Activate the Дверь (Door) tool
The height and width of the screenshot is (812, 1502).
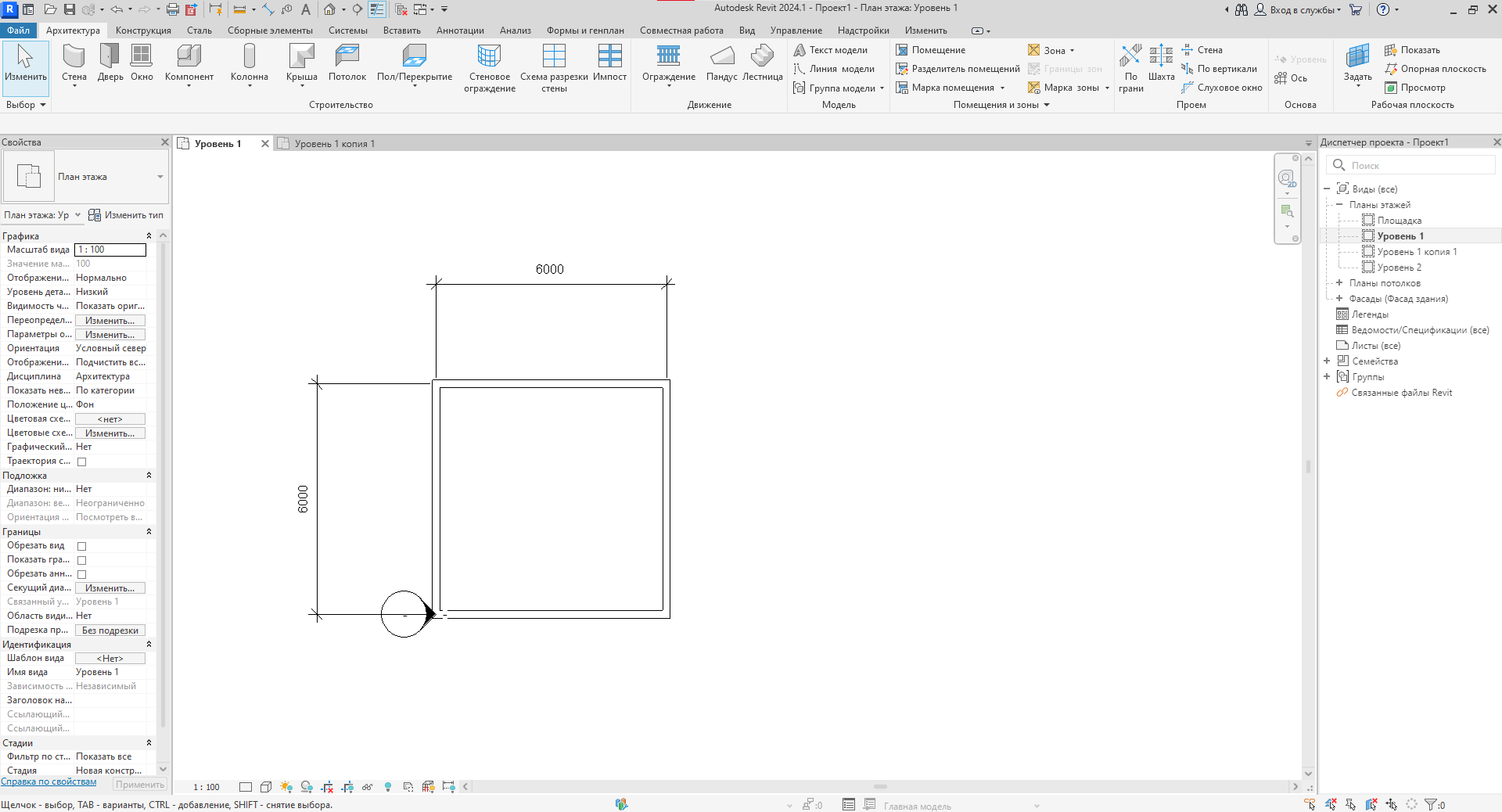(x=110, y=63)
